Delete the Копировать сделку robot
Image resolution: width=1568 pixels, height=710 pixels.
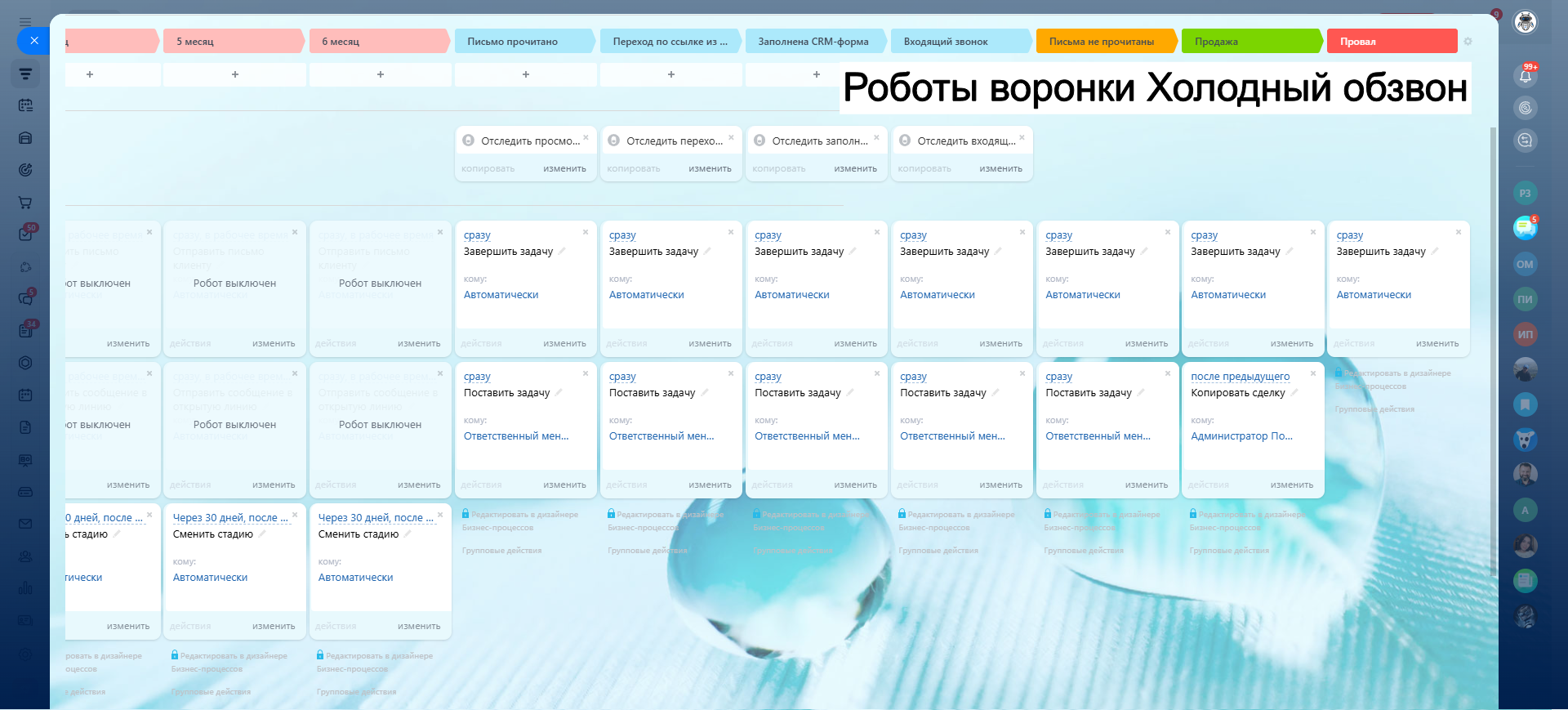click(x=1313, y=373)
